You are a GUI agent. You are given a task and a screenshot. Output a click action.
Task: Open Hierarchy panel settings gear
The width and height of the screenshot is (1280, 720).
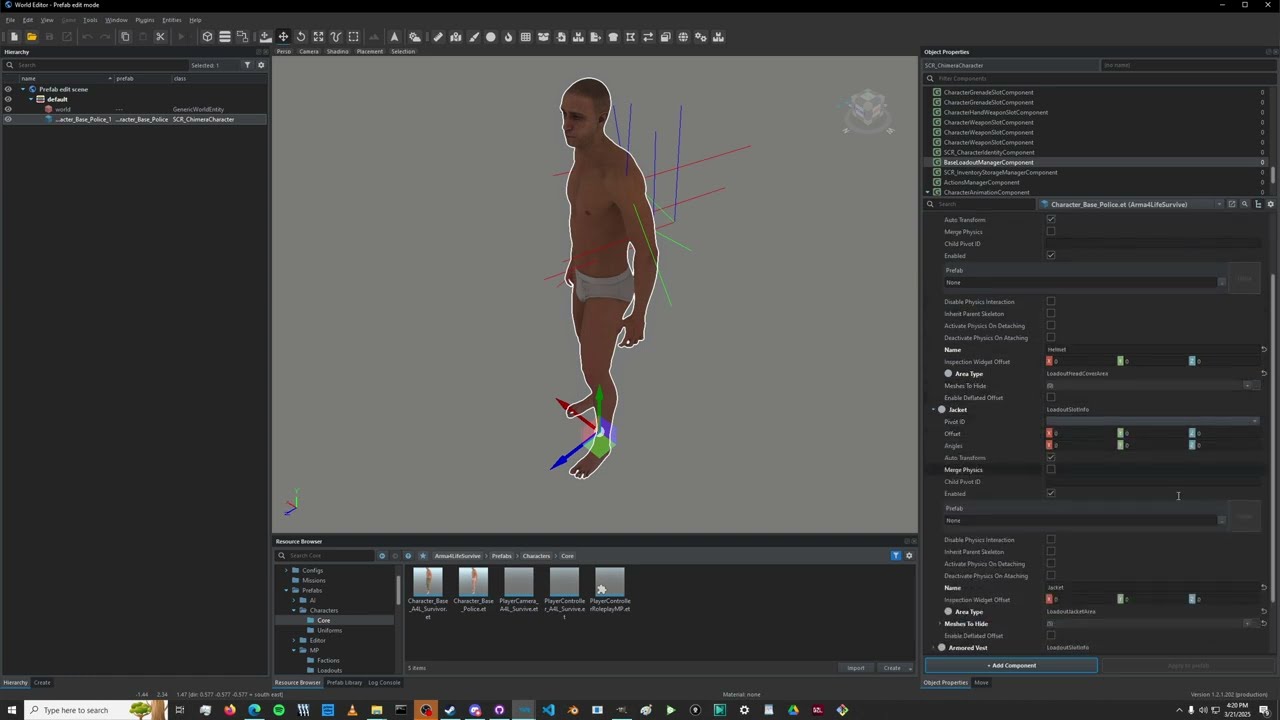coord(261,65)
